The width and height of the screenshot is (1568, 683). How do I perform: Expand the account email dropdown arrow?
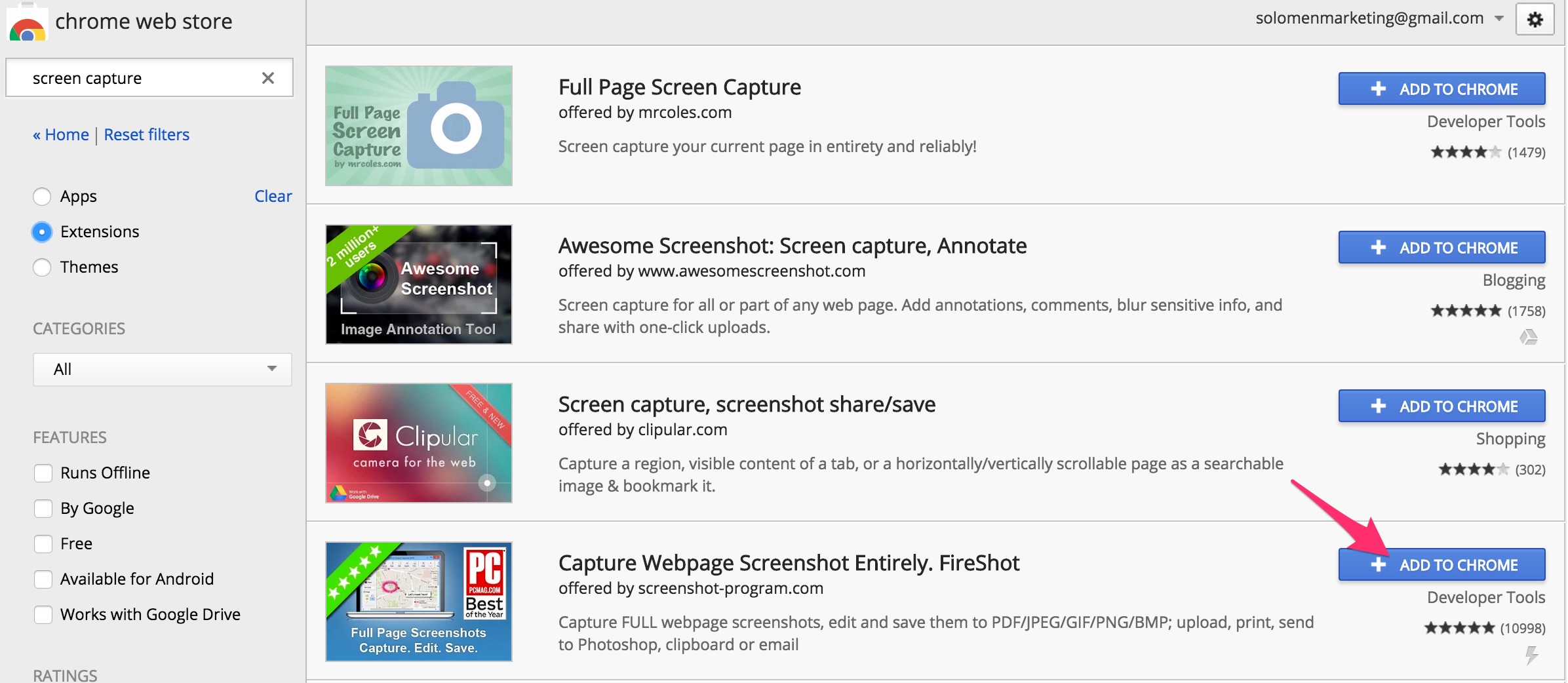(1499, 19)
